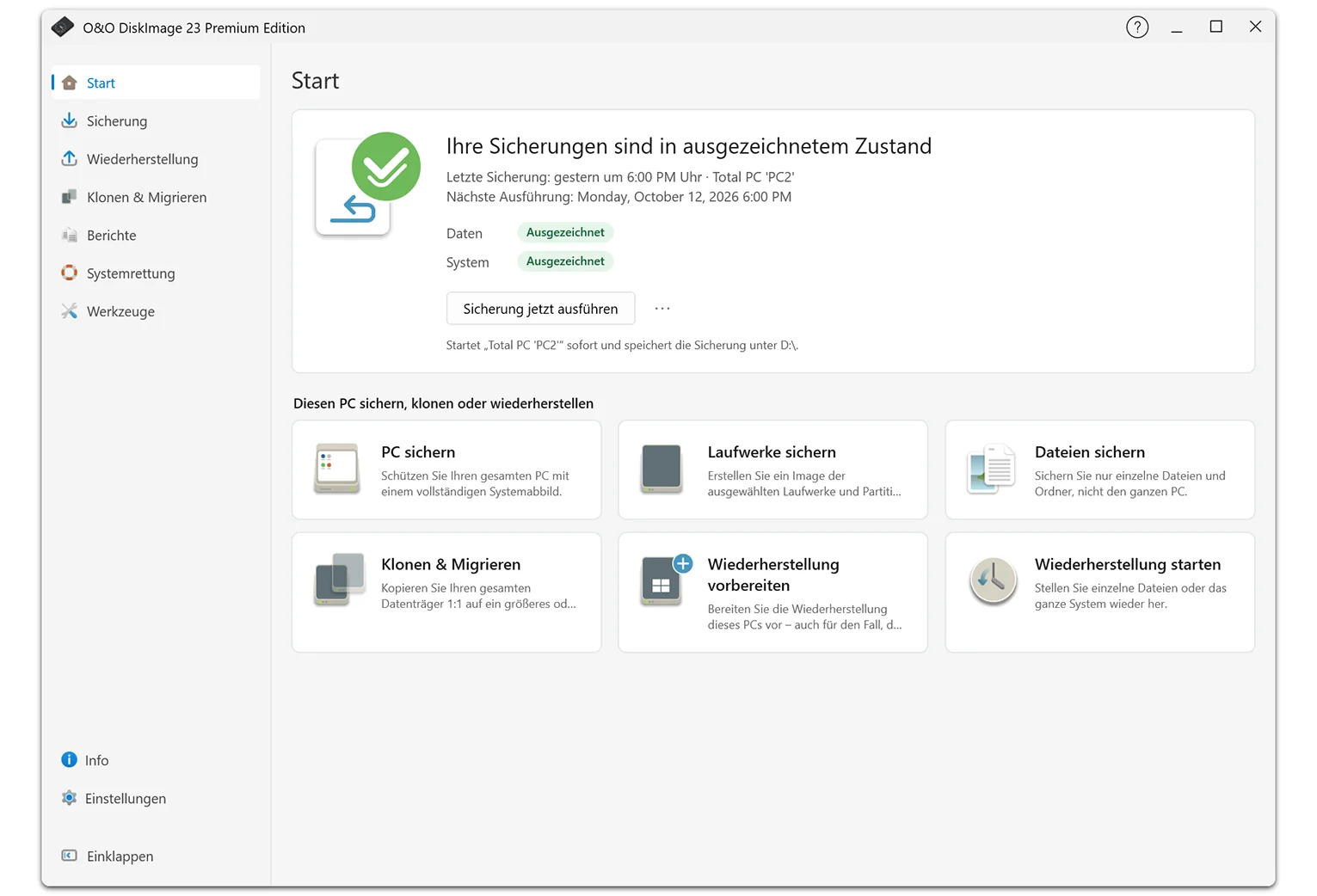This screenshot has height=896, width=1317.
Task: Go to Start in the sidebar
Action: [156, 83]
